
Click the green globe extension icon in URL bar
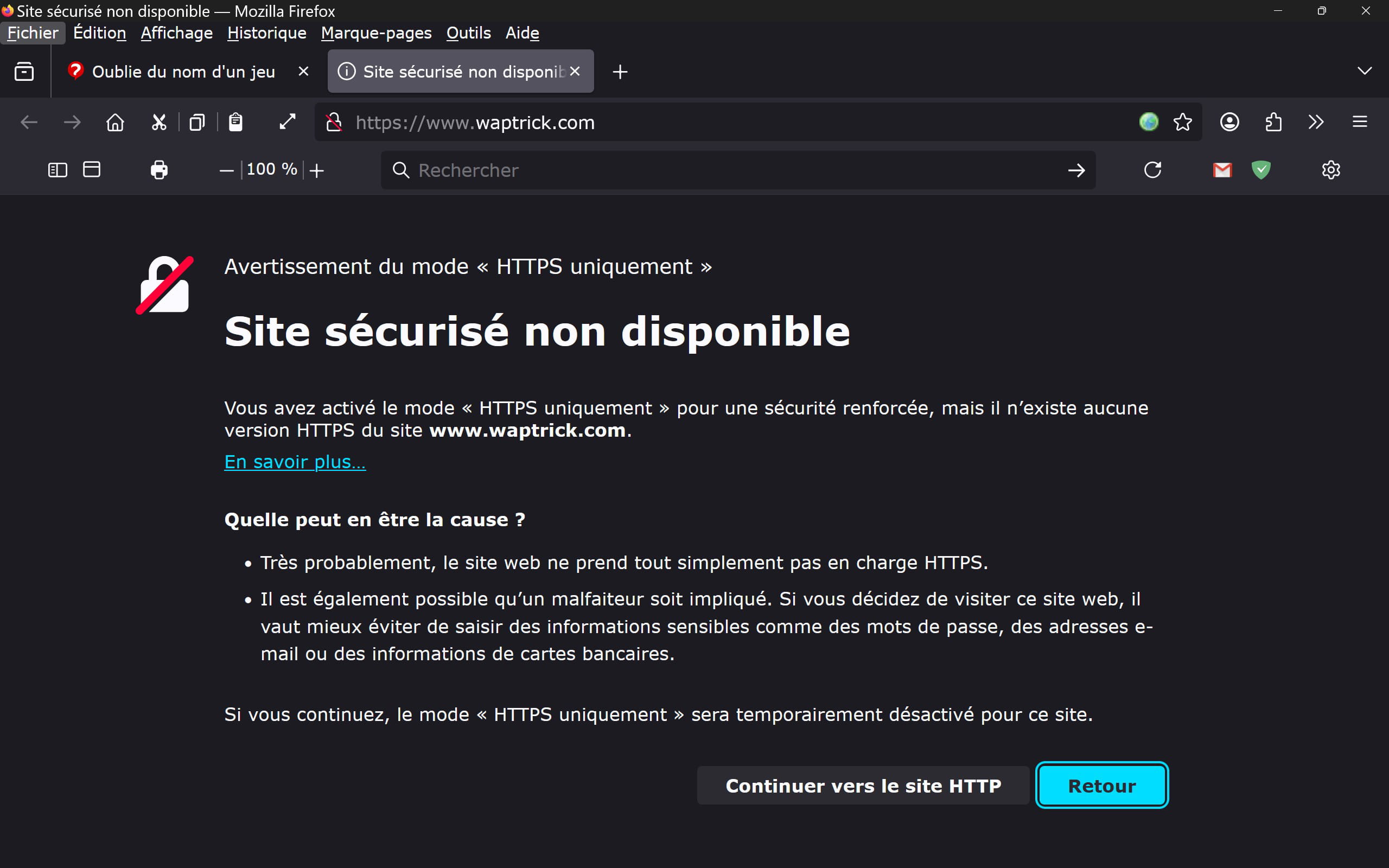(1149, 122)
